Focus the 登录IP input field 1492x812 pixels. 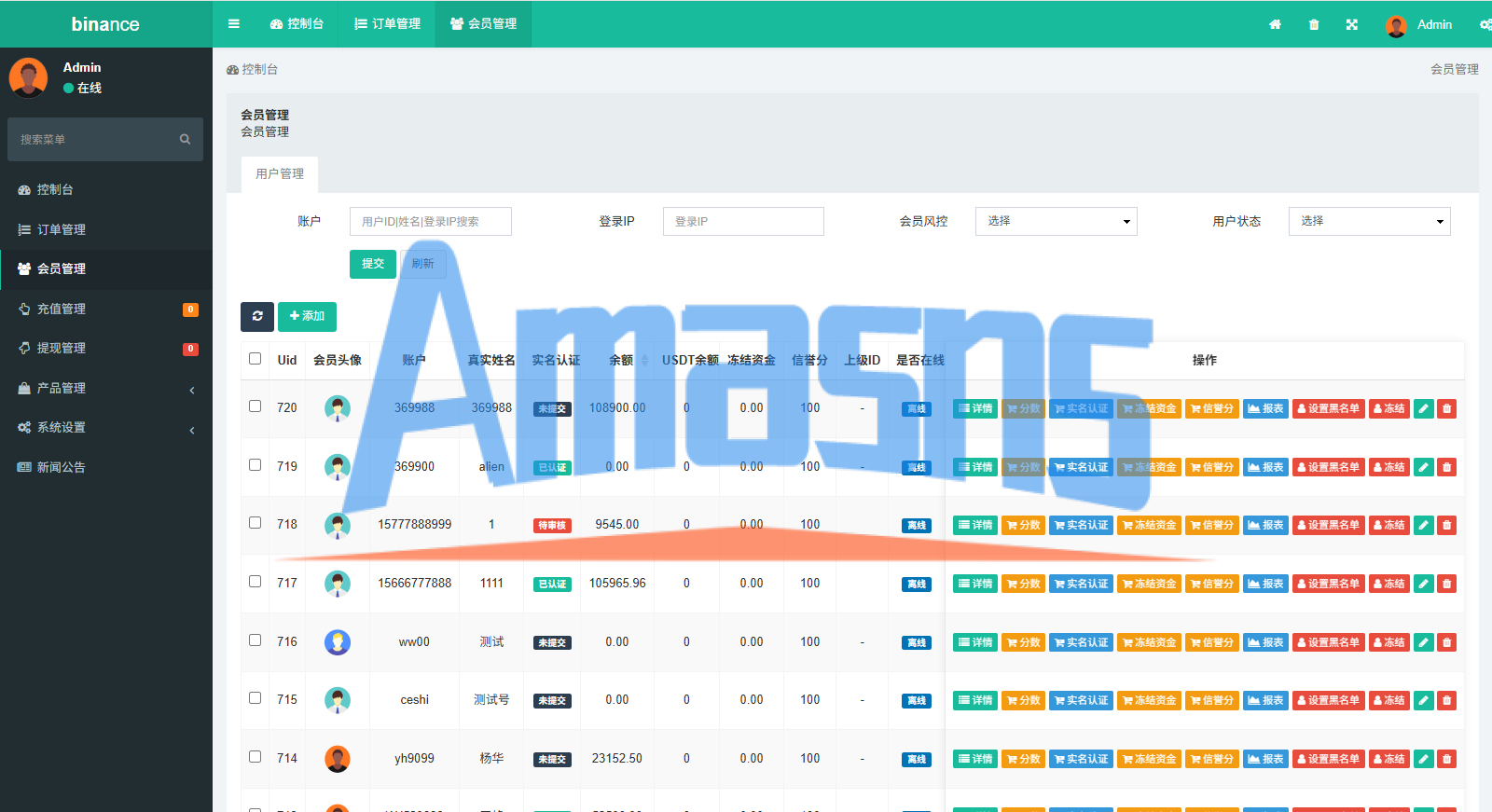pos(743,221)
